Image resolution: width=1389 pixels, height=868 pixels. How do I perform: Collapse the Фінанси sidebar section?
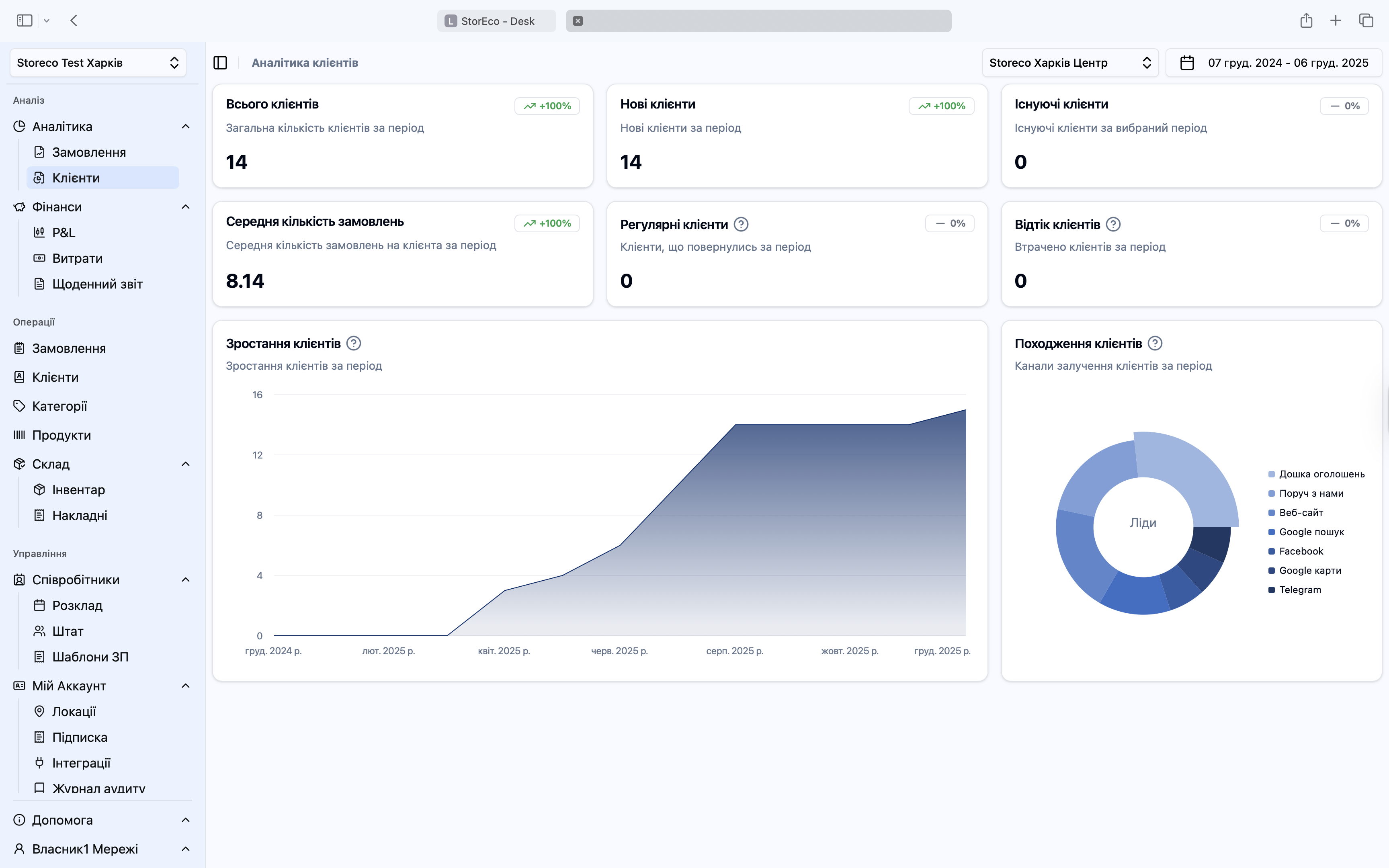[x=185, y=207]
